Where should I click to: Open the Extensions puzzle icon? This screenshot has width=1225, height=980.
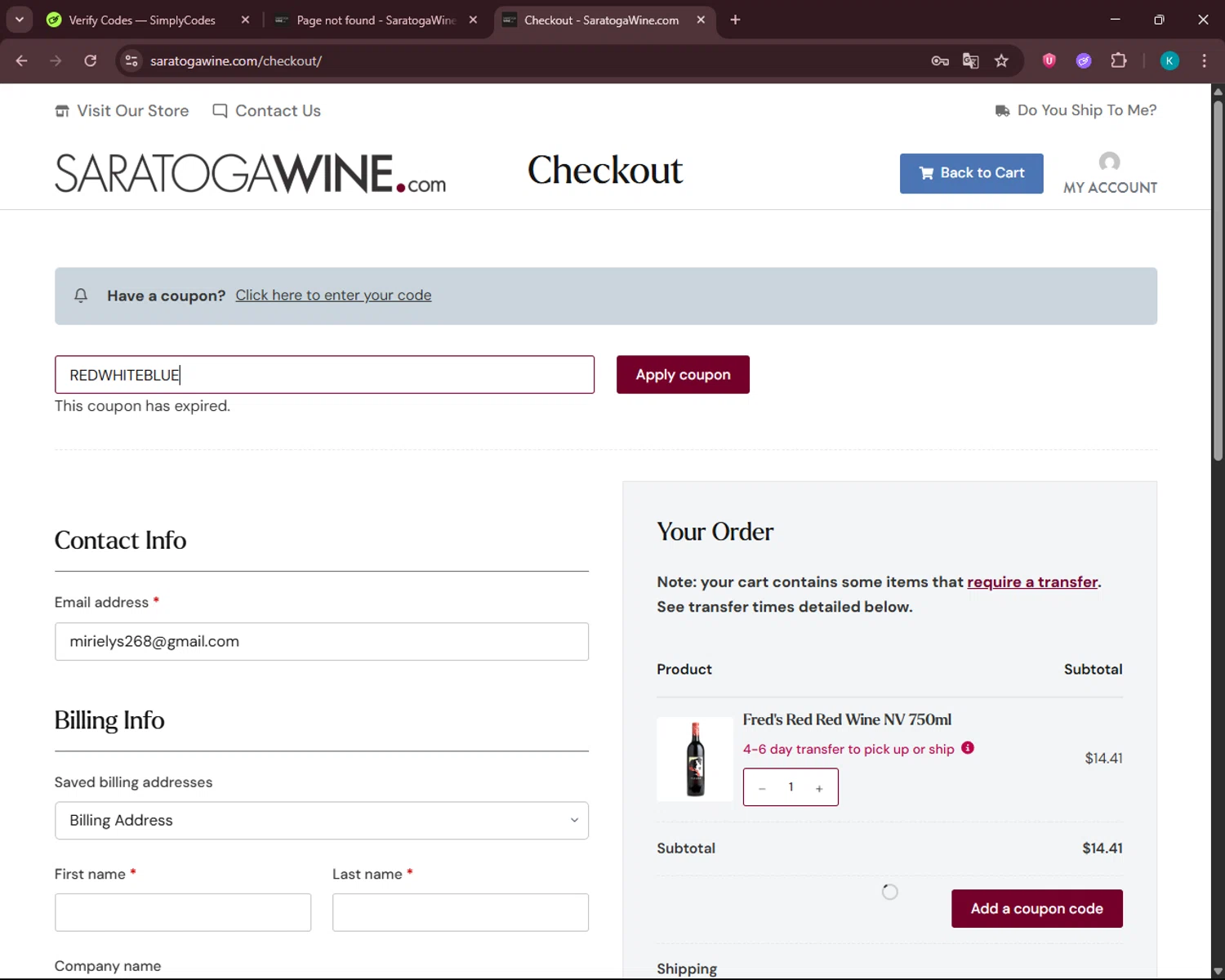click(1119, 60)
